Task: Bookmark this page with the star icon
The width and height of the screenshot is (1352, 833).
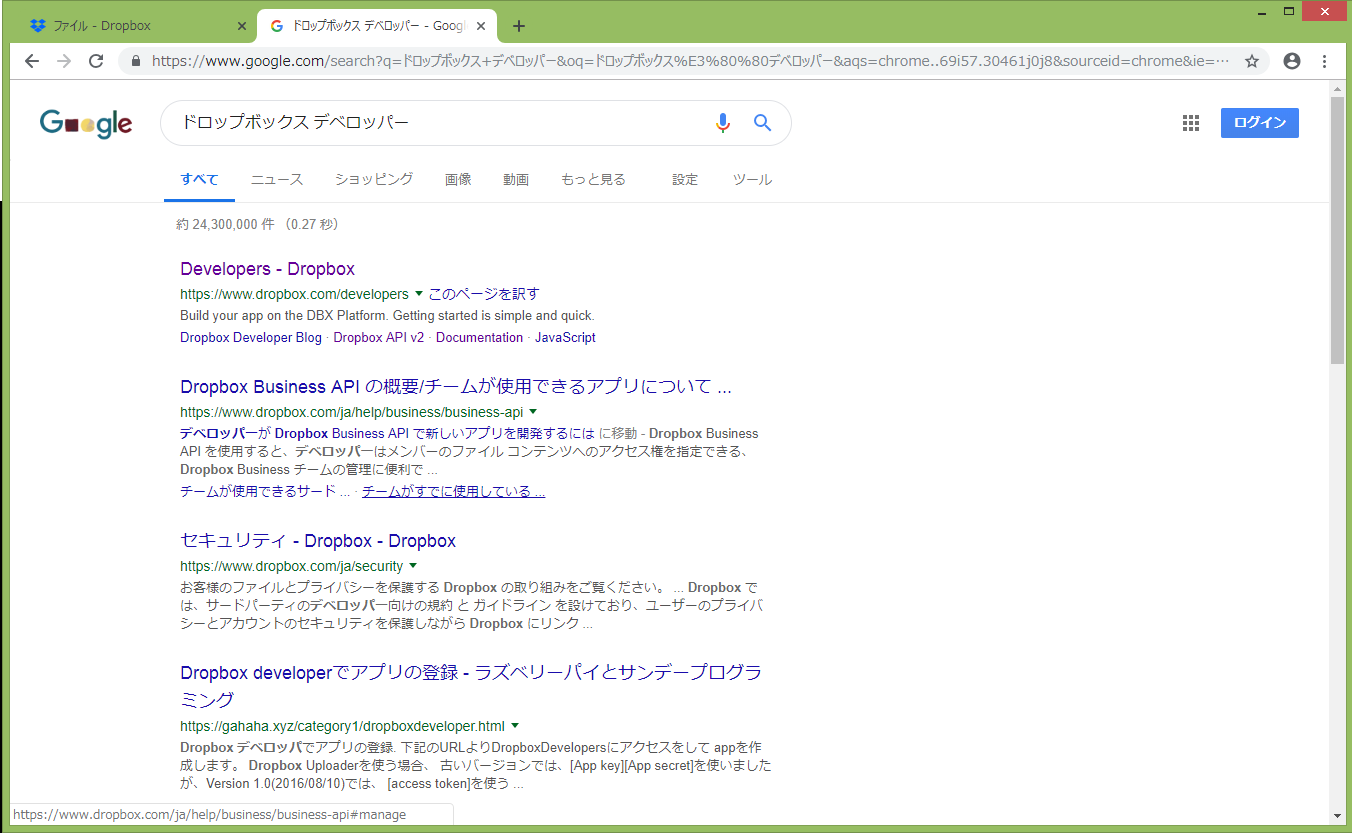Action: click(x=1251, y=61)
